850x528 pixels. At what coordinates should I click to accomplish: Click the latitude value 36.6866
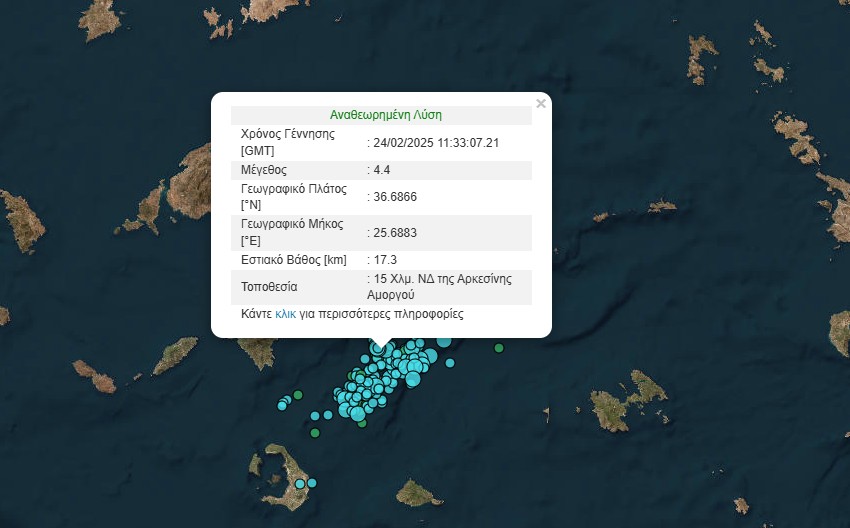coord(394,197)
